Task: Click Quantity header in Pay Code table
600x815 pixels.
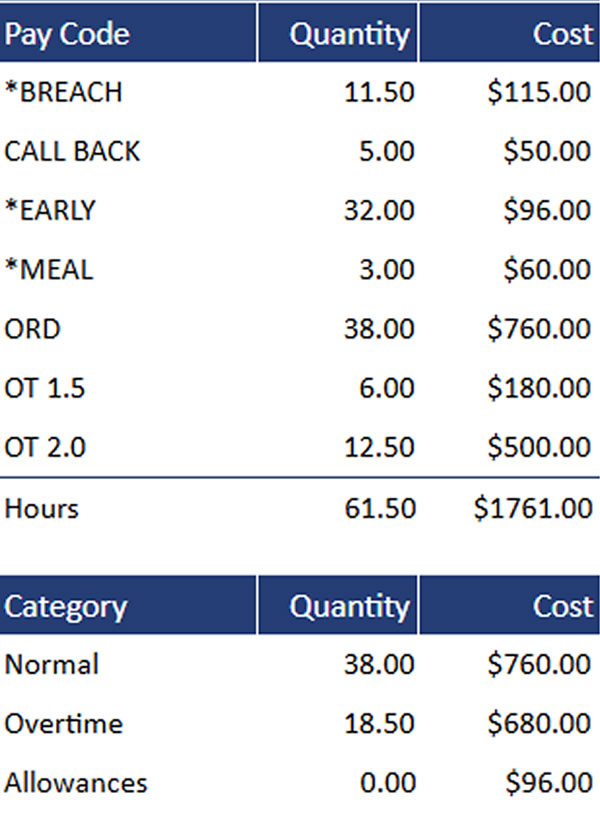Action: click(349, 34)
